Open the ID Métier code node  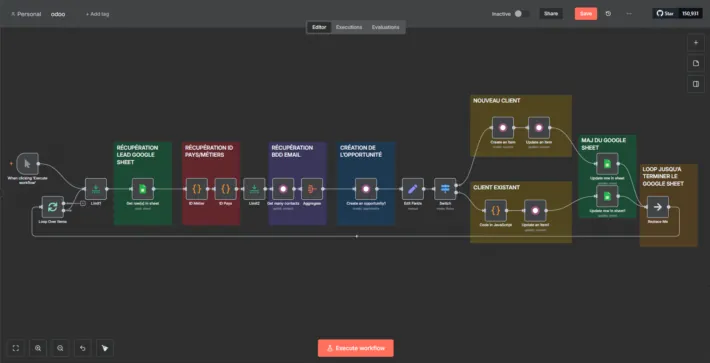point(197,189)
